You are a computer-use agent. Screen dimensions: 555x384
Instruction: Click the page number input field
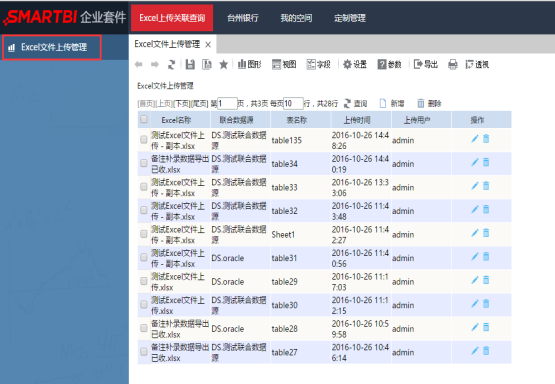(227, 103)
